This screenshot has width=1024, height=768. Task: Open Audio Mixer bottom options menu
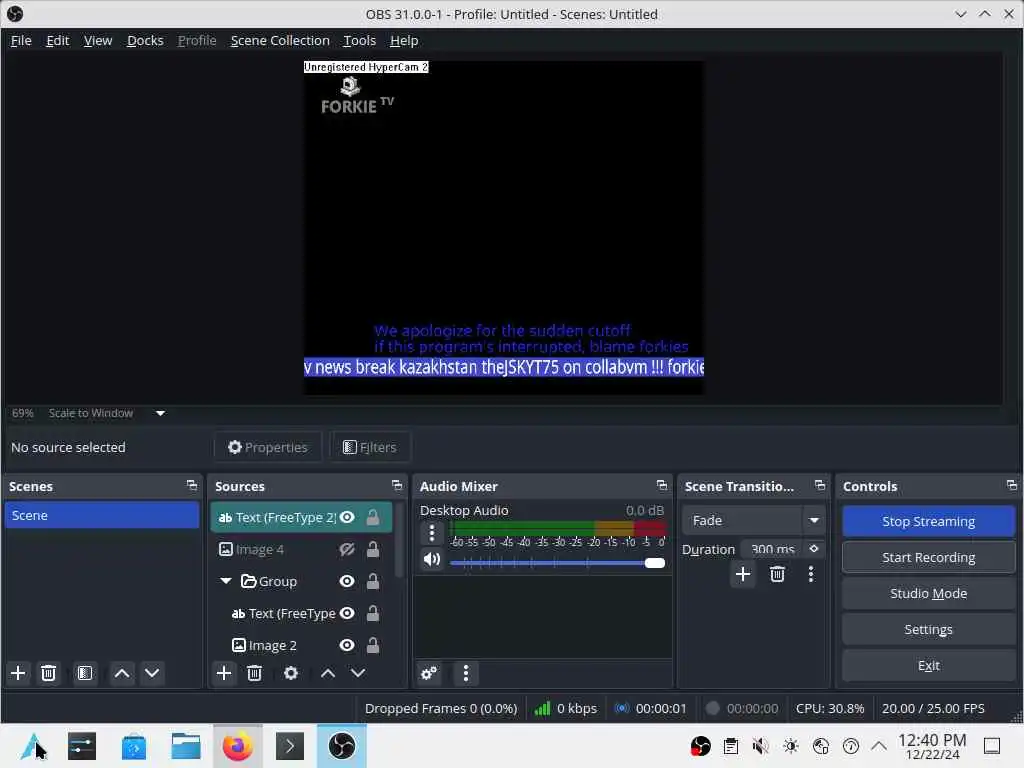pyautogui.click(x=466, y=673)
